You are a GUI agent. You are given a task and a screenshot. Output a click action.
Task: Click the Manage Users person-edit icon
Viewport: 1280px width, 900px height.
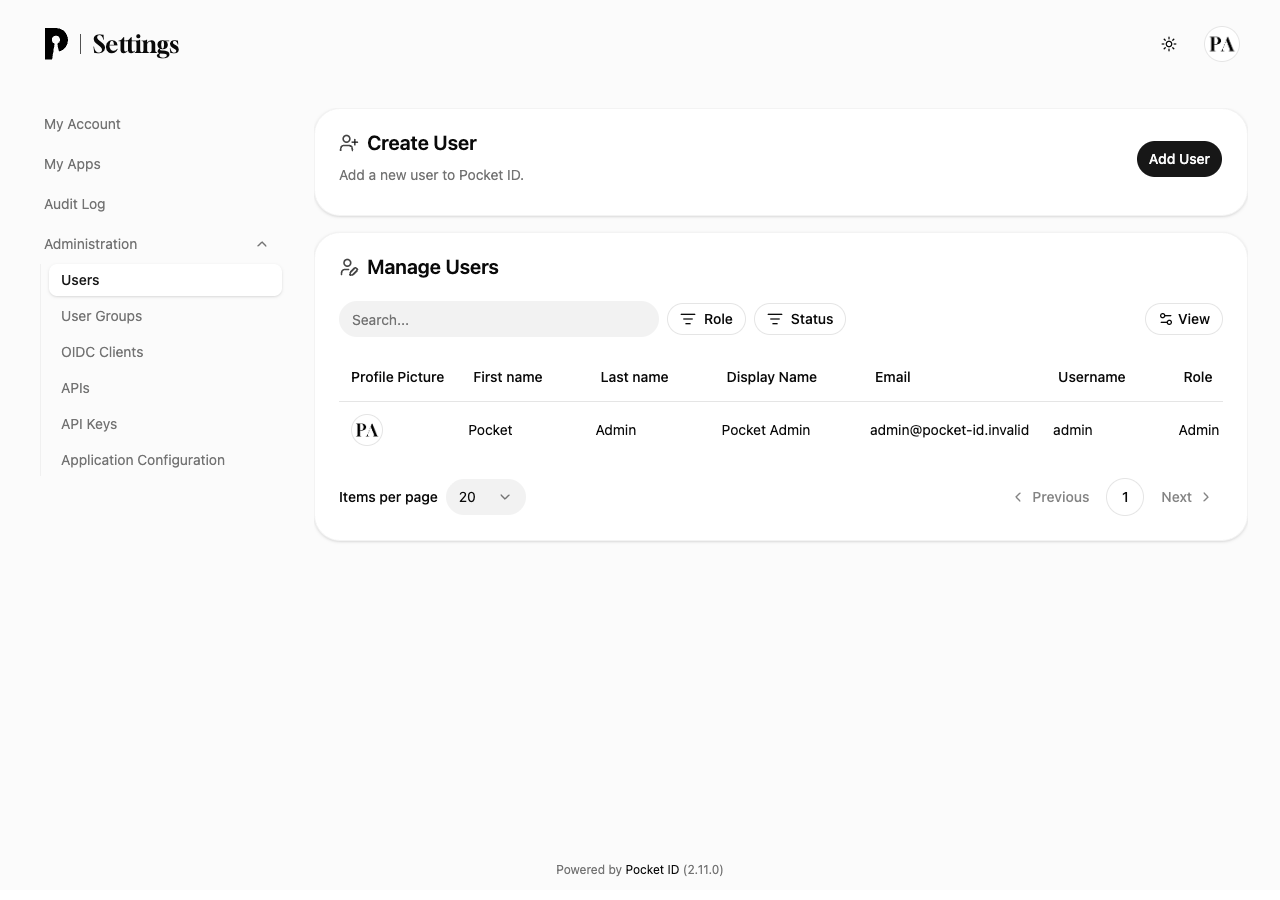349,267
